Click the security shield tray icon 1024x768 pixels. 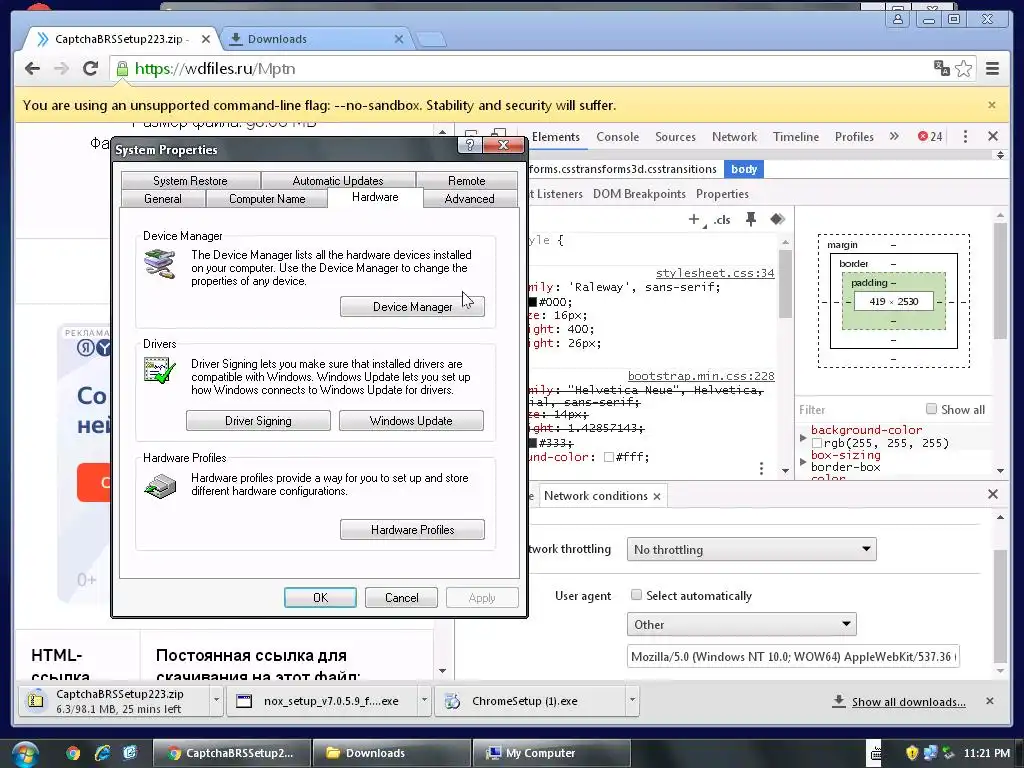click(912, 753)
